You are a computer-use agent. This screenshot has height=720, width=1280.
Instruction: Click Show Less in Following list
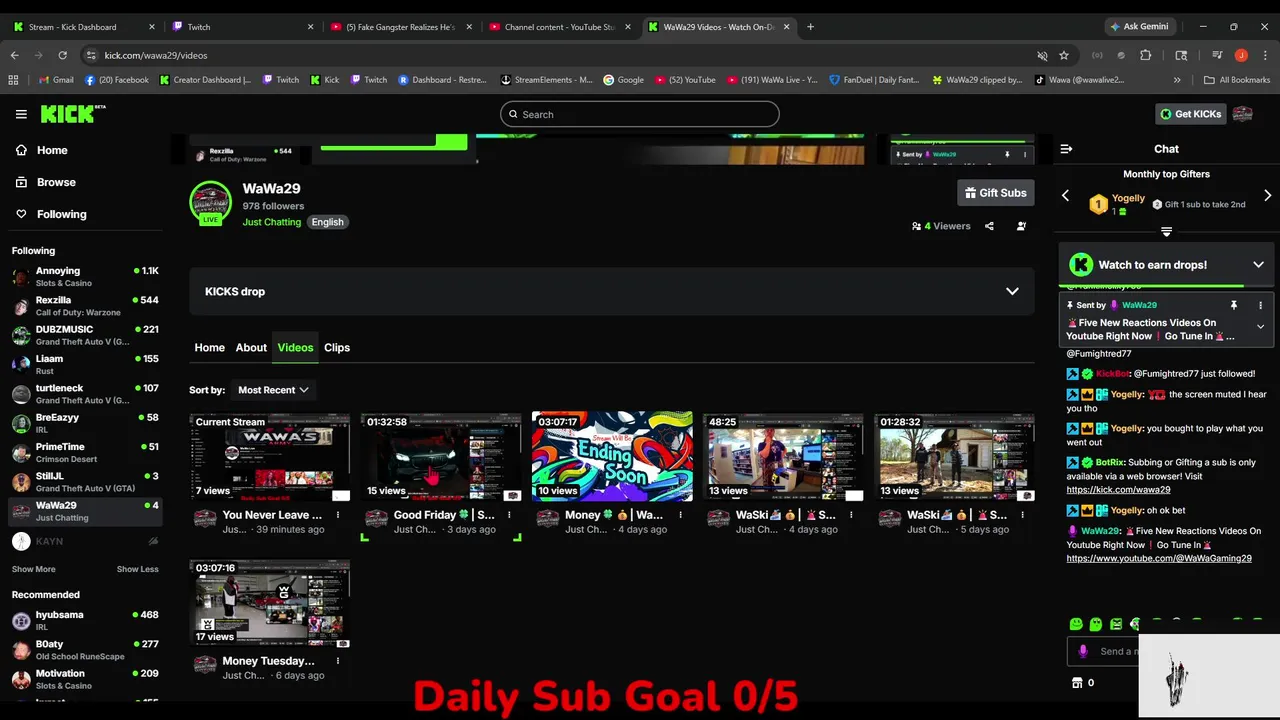tap(137, 569)
